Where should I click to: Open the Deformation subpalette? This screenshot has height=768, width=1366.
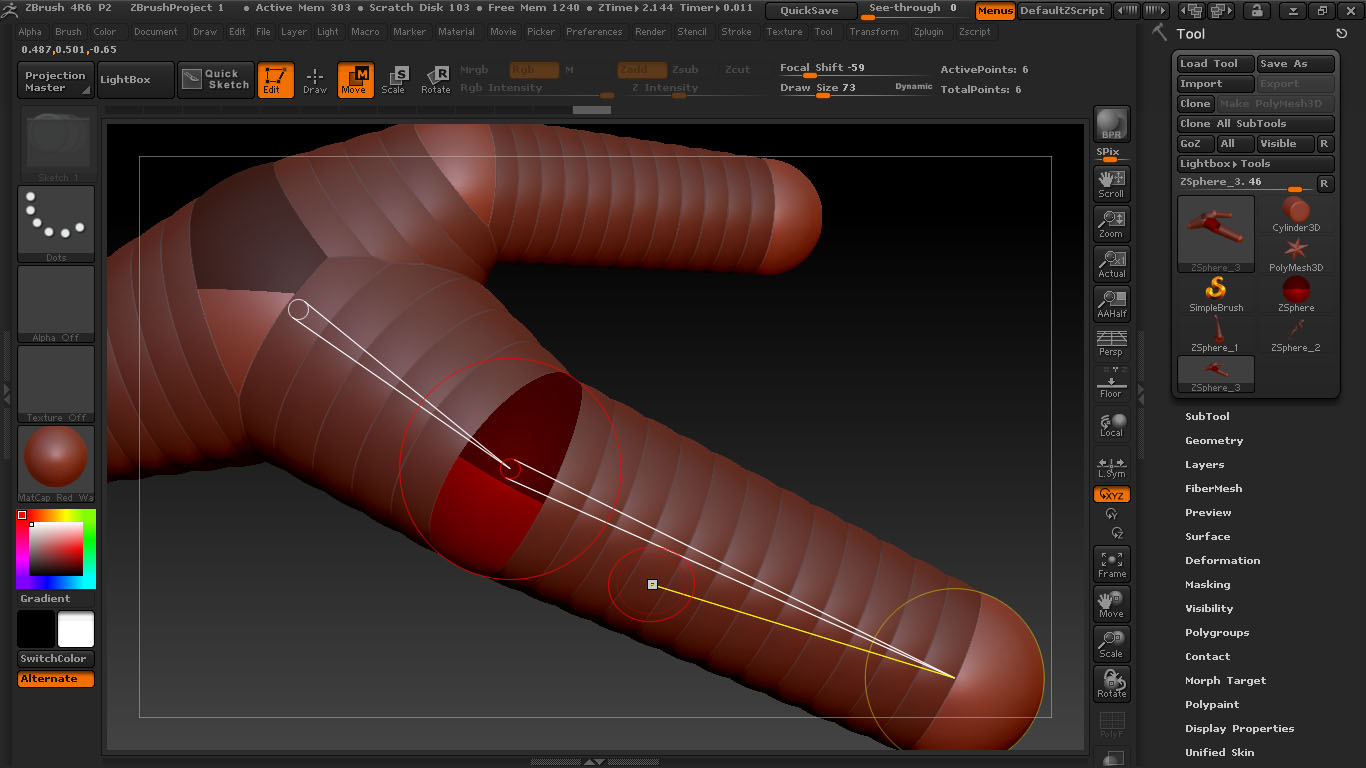[1222, 560]
